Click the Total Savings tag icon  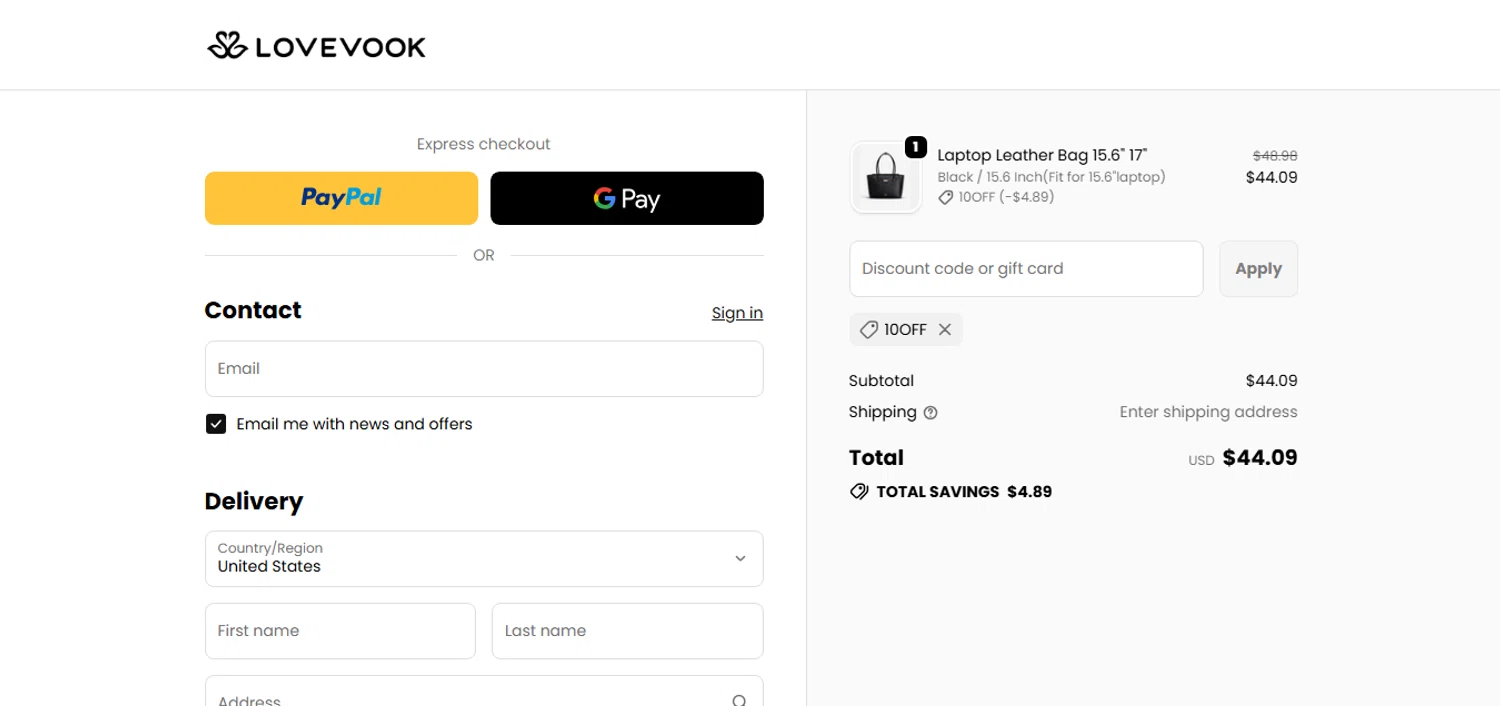click(859, 492)
